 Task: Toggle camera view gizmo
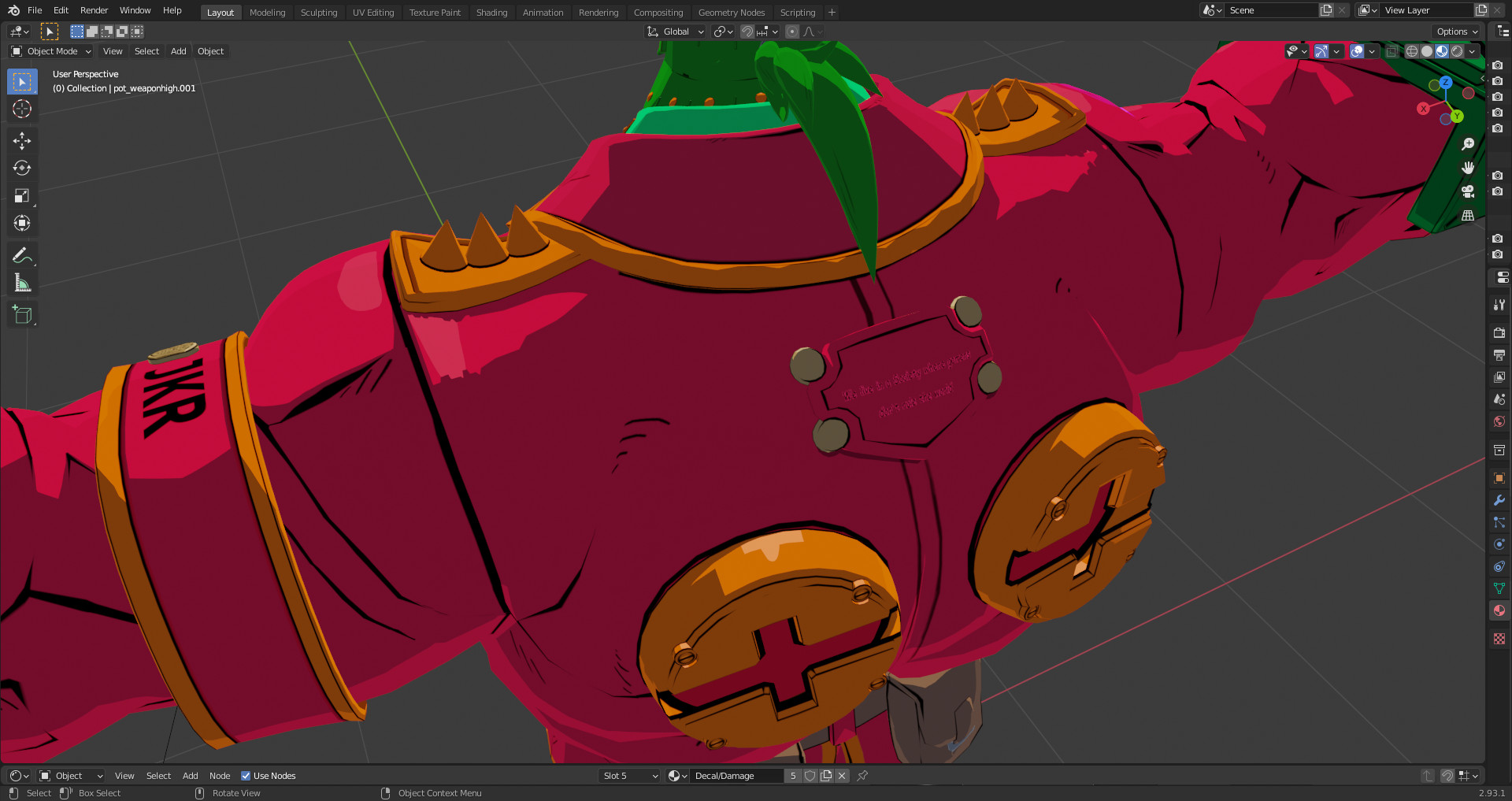[x=1468, y=191]
